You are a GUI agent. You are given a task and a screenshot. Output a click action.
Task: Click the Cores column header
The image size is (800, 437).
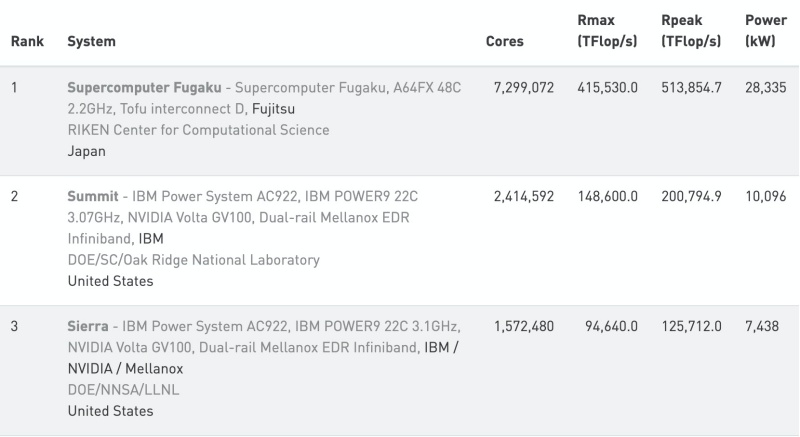pyautogui.click(x=503, y=42)
